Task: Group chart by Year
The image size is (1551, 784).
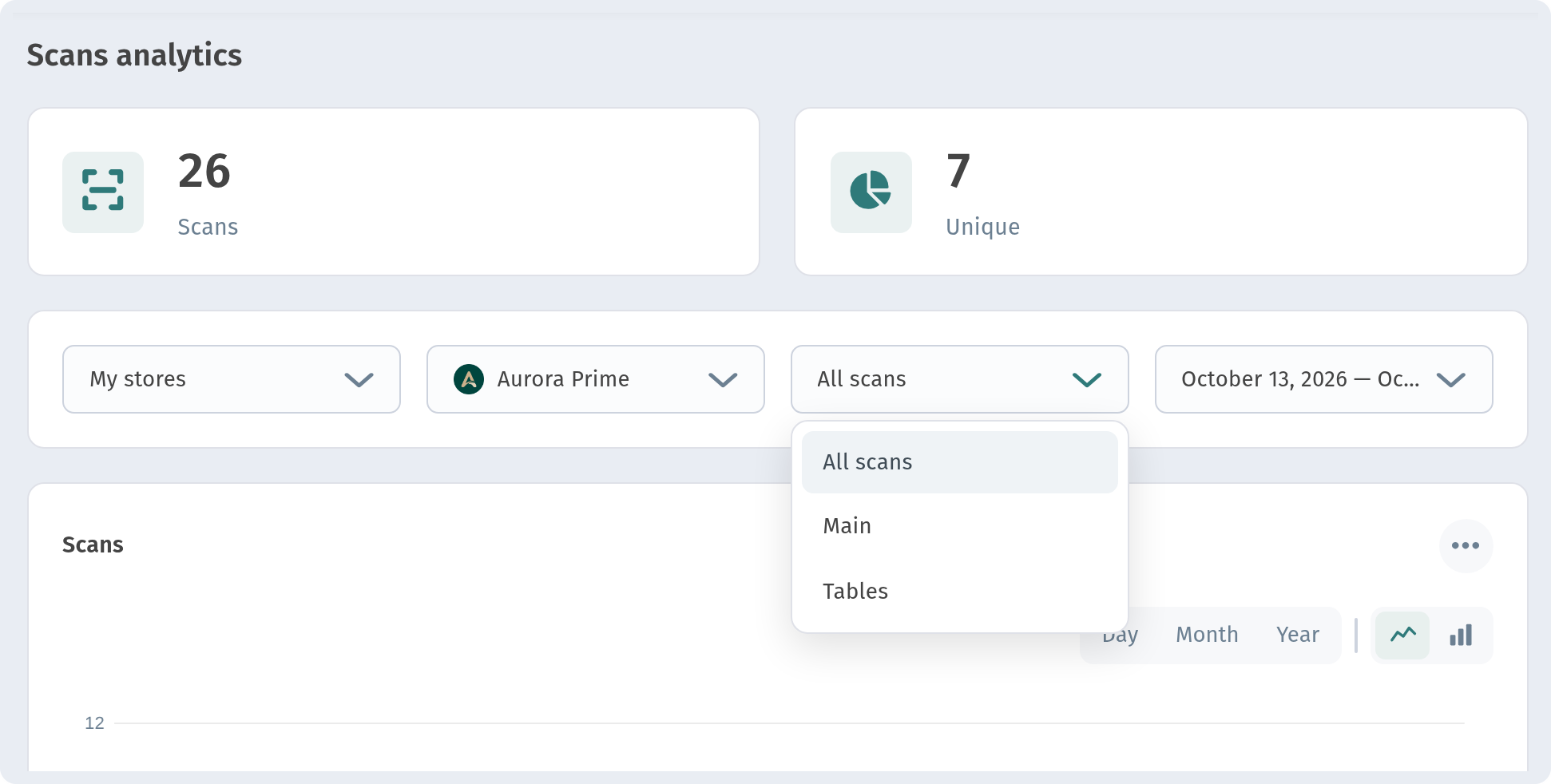Action: tap(1298, 635)
